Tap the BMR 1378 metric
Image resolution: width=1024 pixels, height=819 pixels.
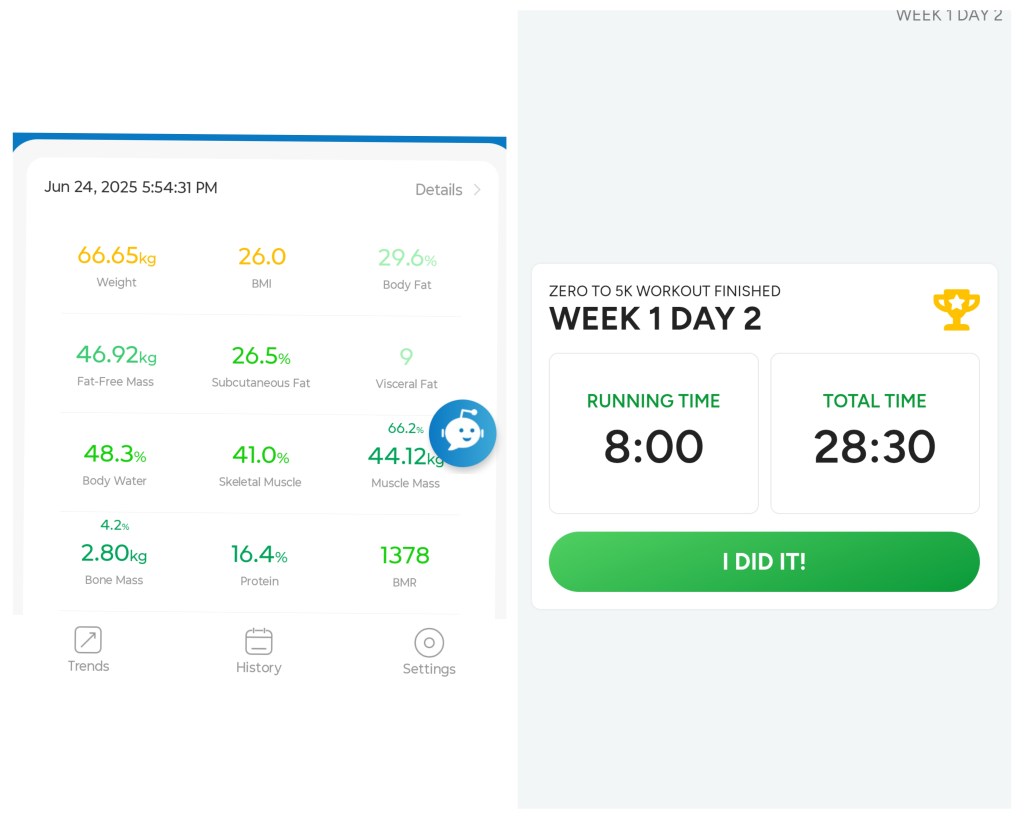pos(405,556)
